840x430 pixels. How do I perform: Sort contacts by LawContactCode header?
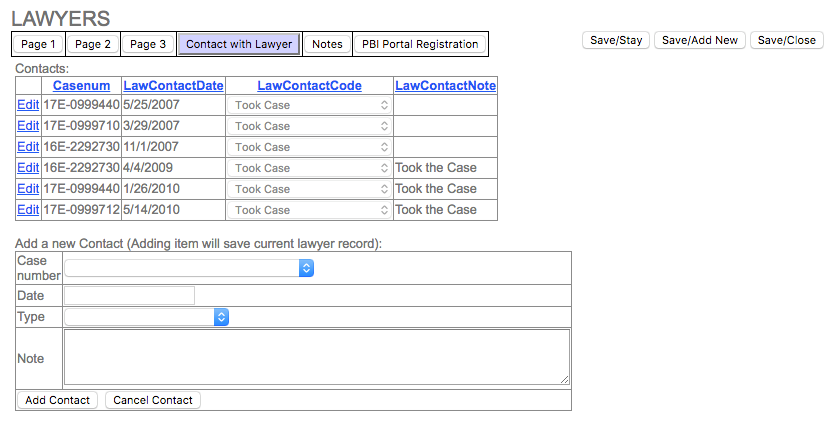309,86
